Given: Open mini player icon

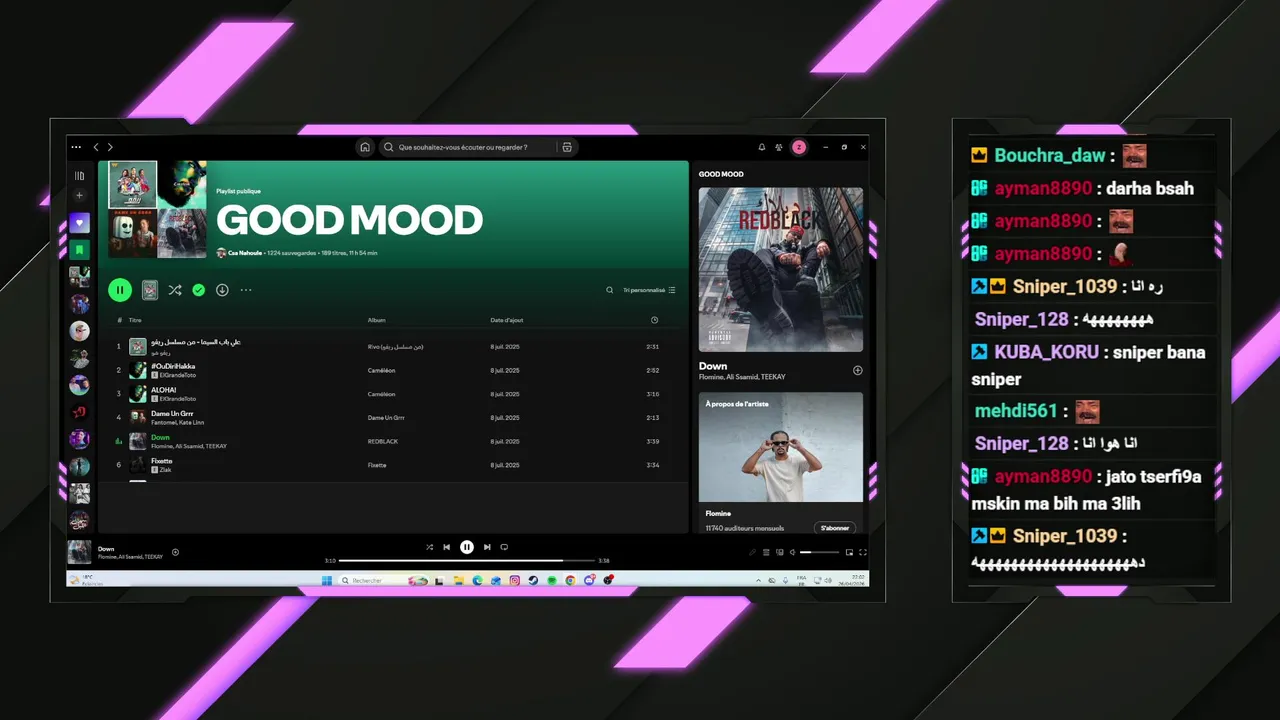Looking at the screenshot, I should (x=849, y=552).
